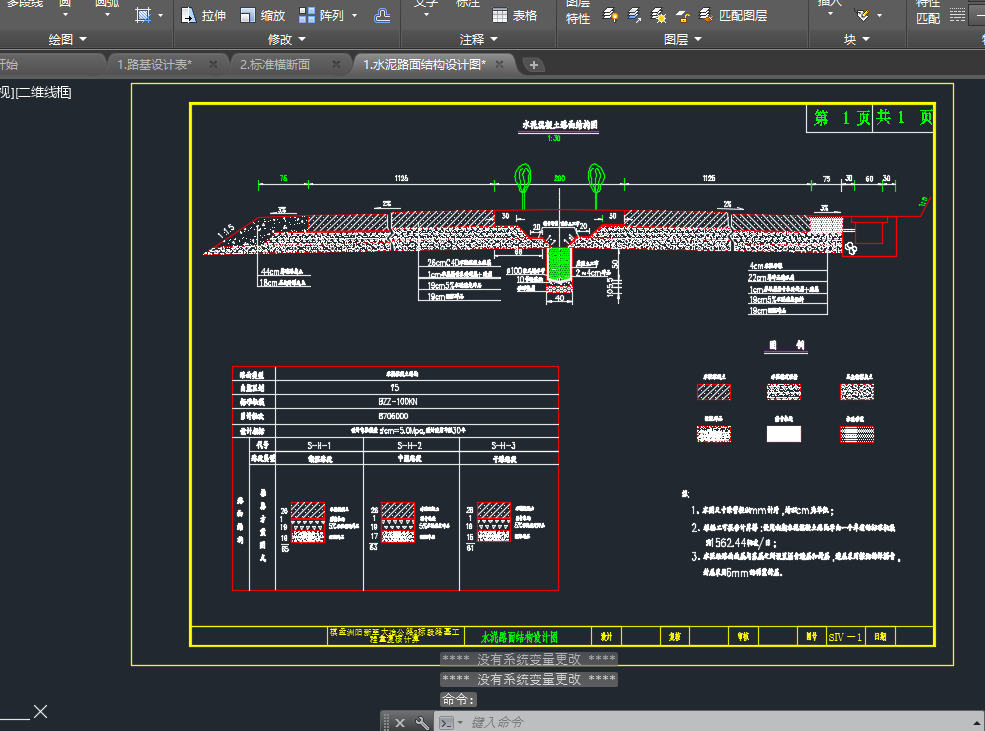
Task: Click the 缩放 (Scale) label
Action: point(273,16)
